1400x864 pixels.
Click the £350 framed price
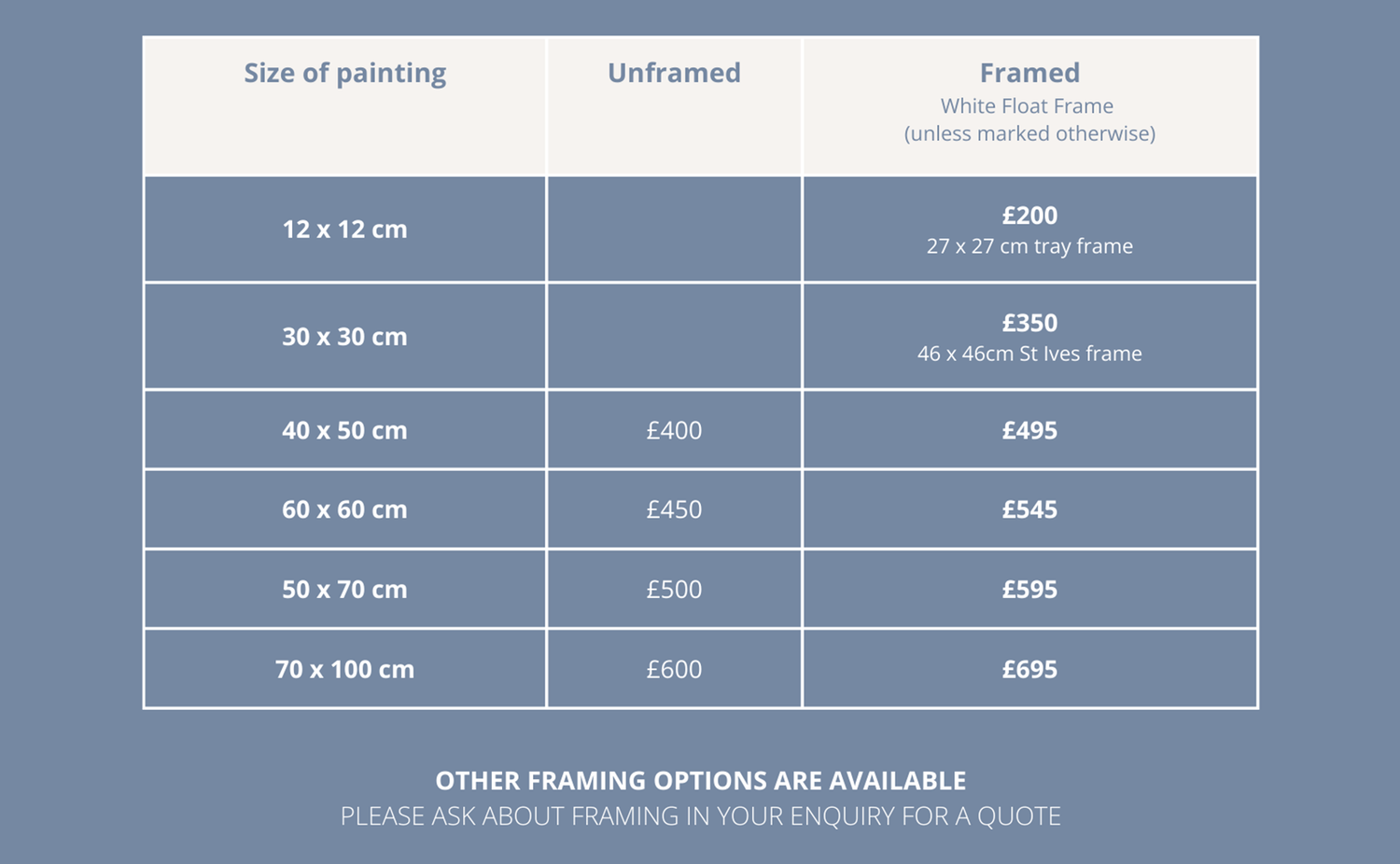pos(1029,323)
